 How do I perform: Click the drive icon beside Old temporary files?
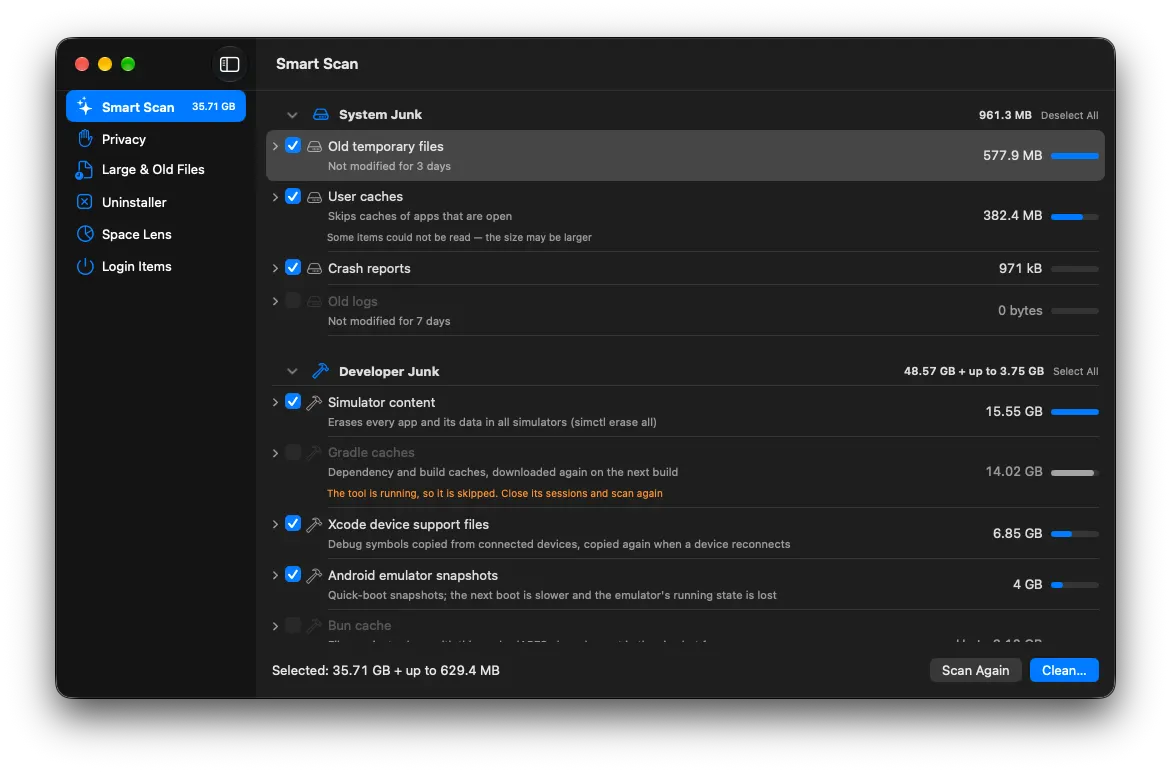click(314, 146)
